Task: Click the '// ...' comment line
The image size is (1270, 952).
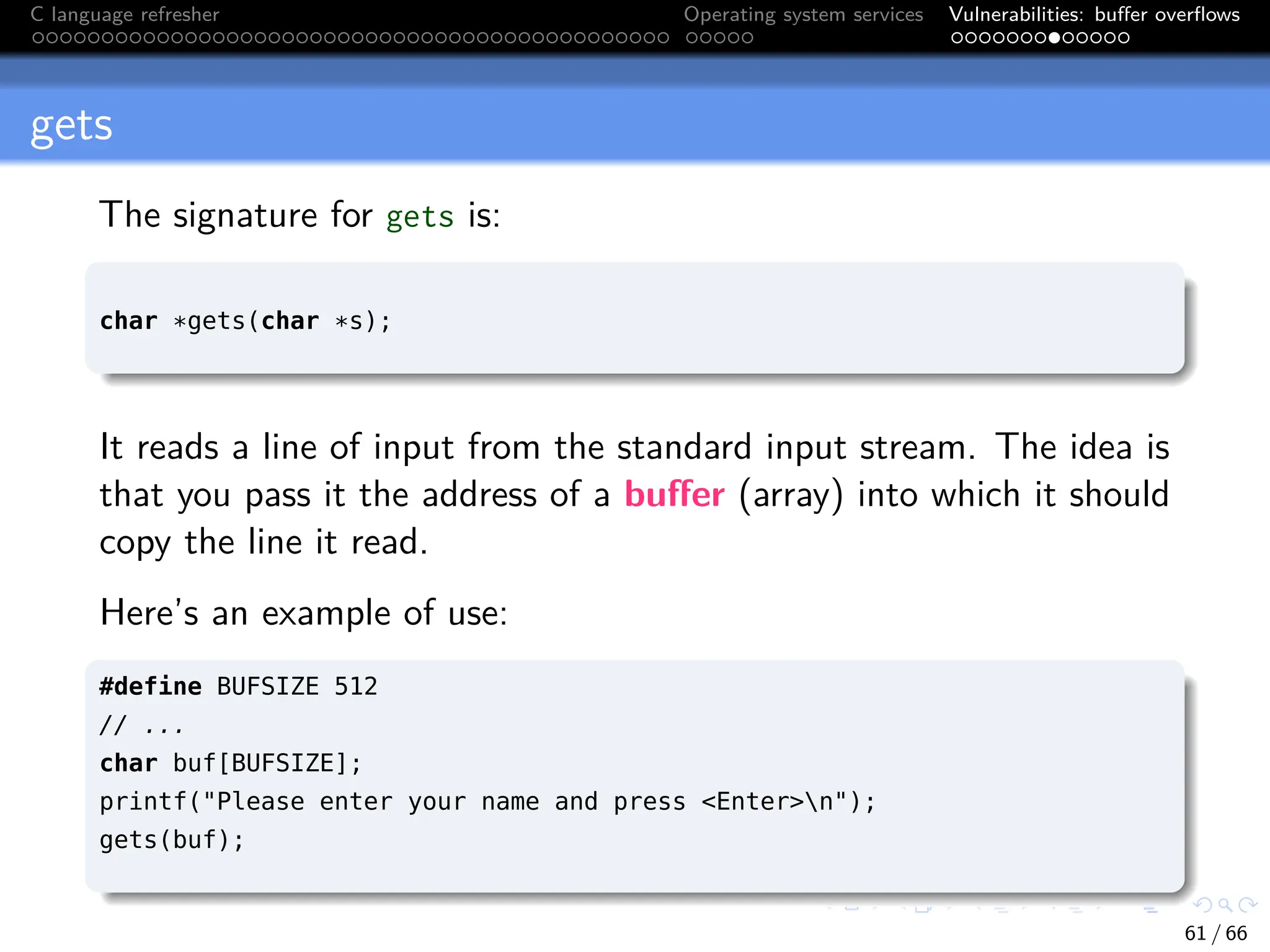Action: [141, 725]
